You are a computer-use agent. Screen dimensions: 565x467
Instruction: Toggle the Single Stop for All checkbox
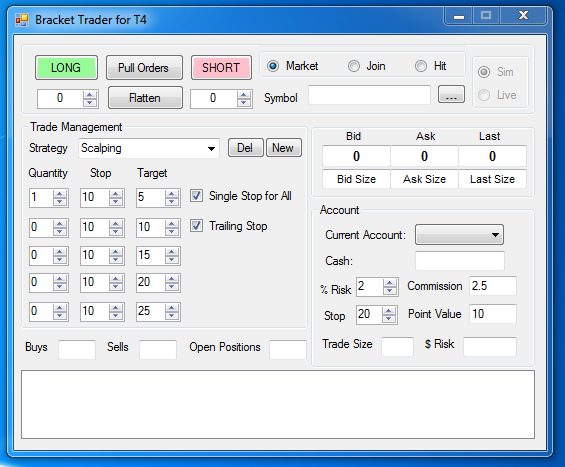(196, 196)
